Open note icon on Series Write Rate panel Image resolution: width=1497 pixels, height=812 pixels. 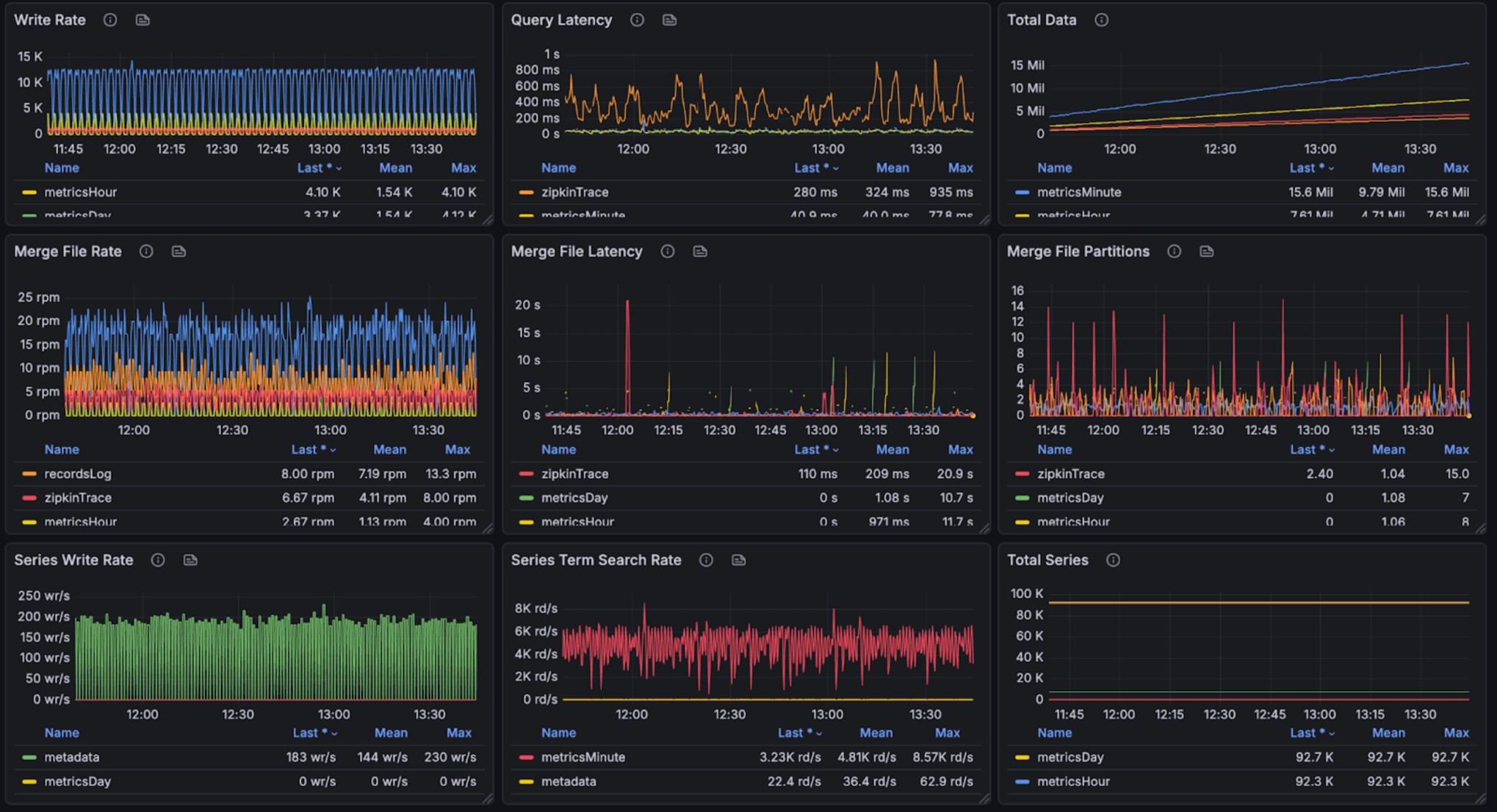pyautogui.click(x=190, y=560)
